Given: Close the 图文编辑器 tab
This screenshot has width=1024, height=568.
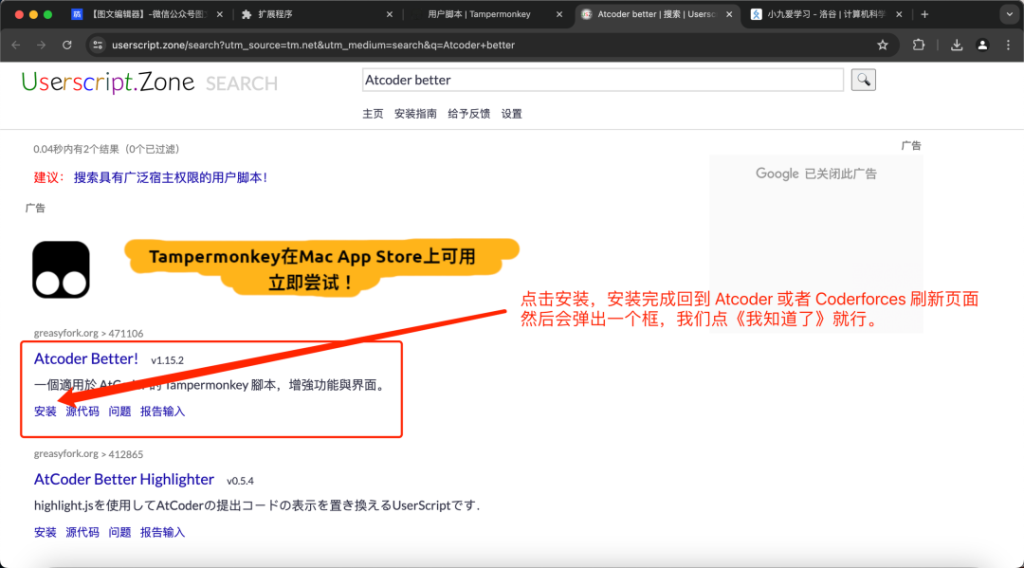Looking at the screenshot, I should (x=219, y=14).
